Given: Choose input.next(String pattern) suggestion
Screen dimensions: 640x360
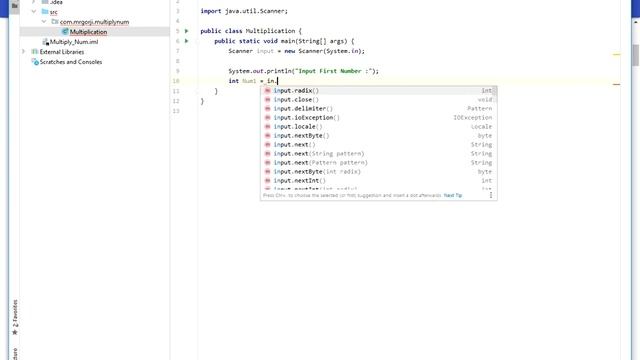Looking at the screenshot, I should [x=378, y=153].
